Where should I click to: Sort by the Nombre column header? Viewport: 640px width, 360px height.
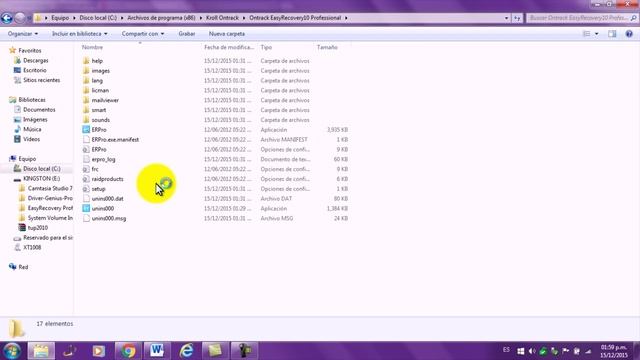click(x=92, y=47)
